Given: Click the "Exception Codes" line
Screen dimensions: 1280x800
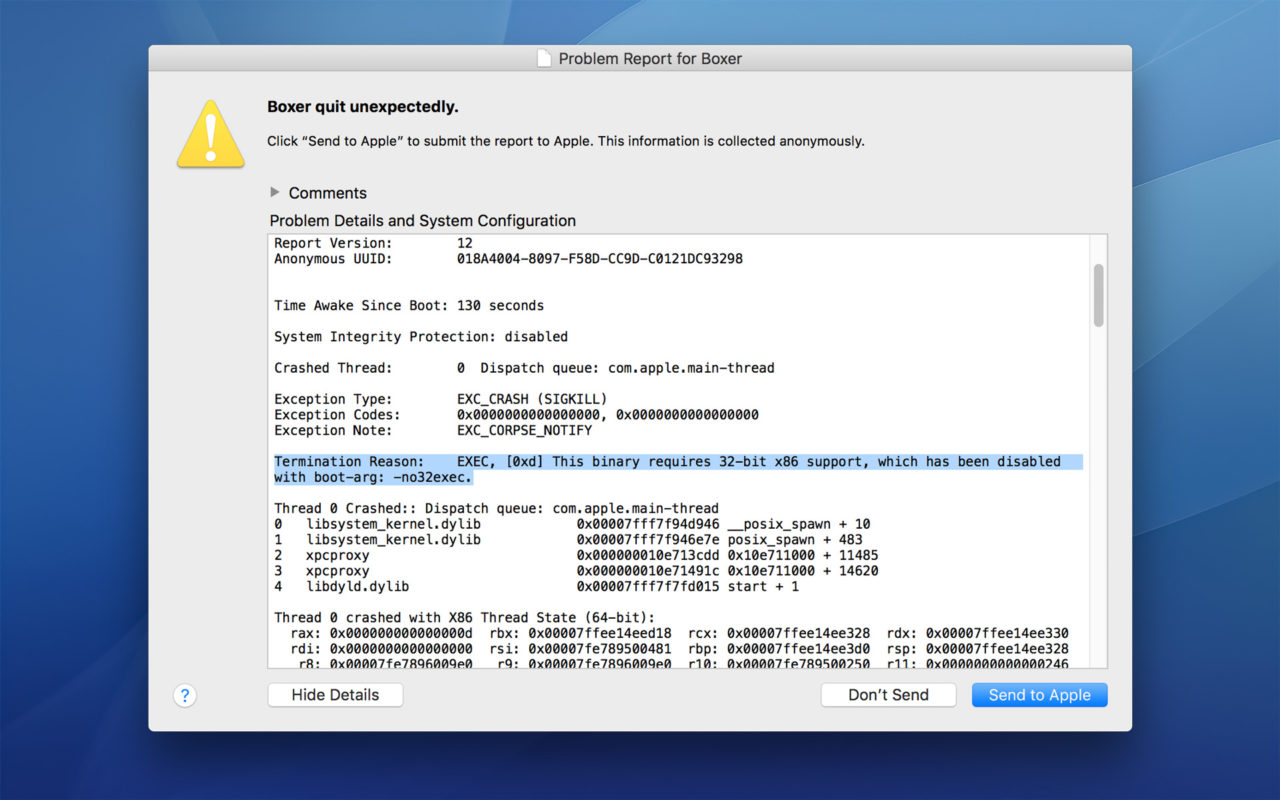Looking at the screenshot, I should point(516,415).
